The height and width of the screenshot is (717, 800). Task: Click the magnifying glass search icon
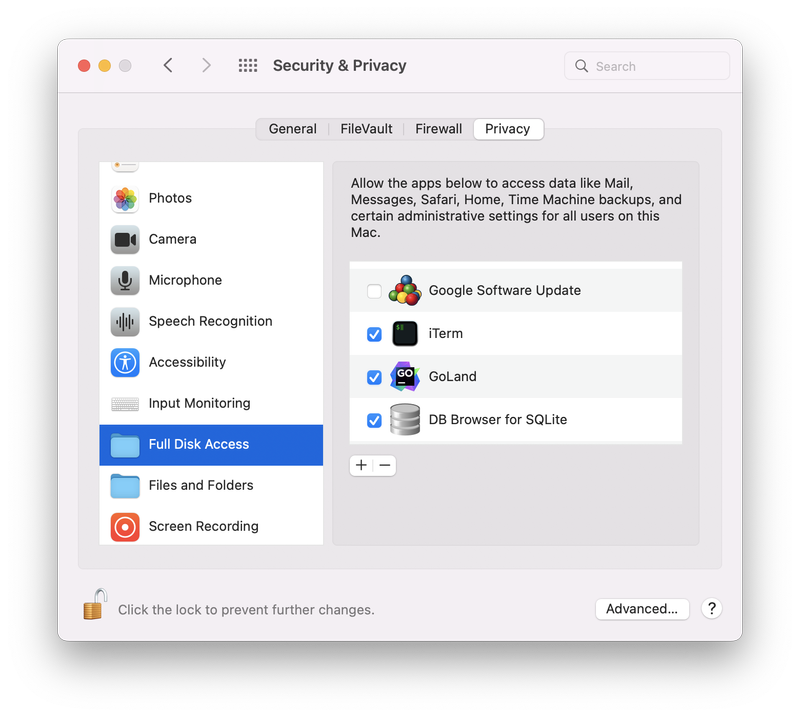point(581,66)
